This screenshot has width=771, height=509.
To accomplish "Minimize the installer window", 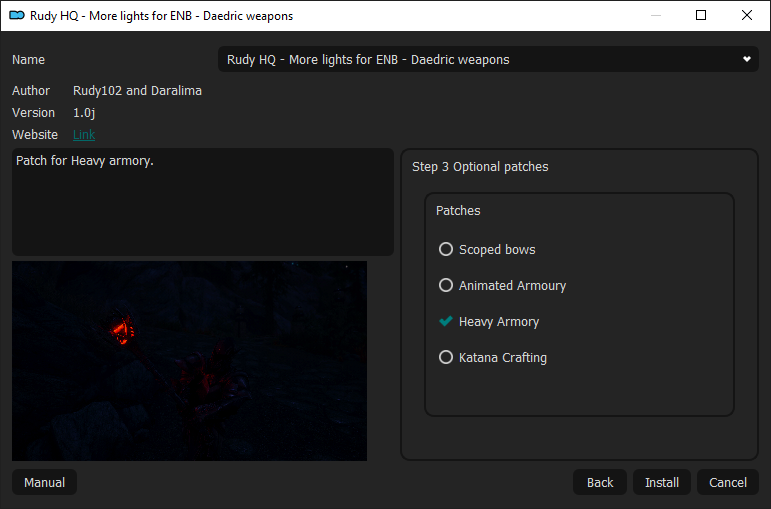I will (655, 15).
